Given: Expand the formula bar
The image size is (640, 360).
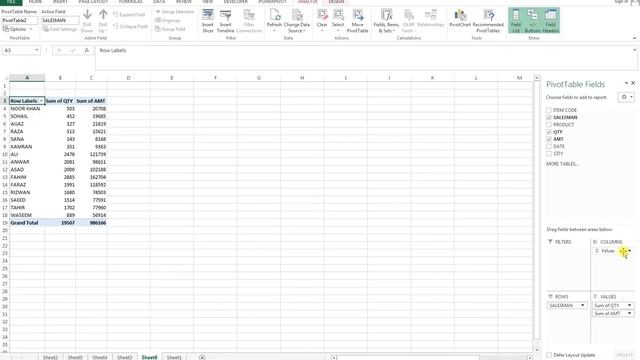Looking at the screenshot, I should 634,50.
